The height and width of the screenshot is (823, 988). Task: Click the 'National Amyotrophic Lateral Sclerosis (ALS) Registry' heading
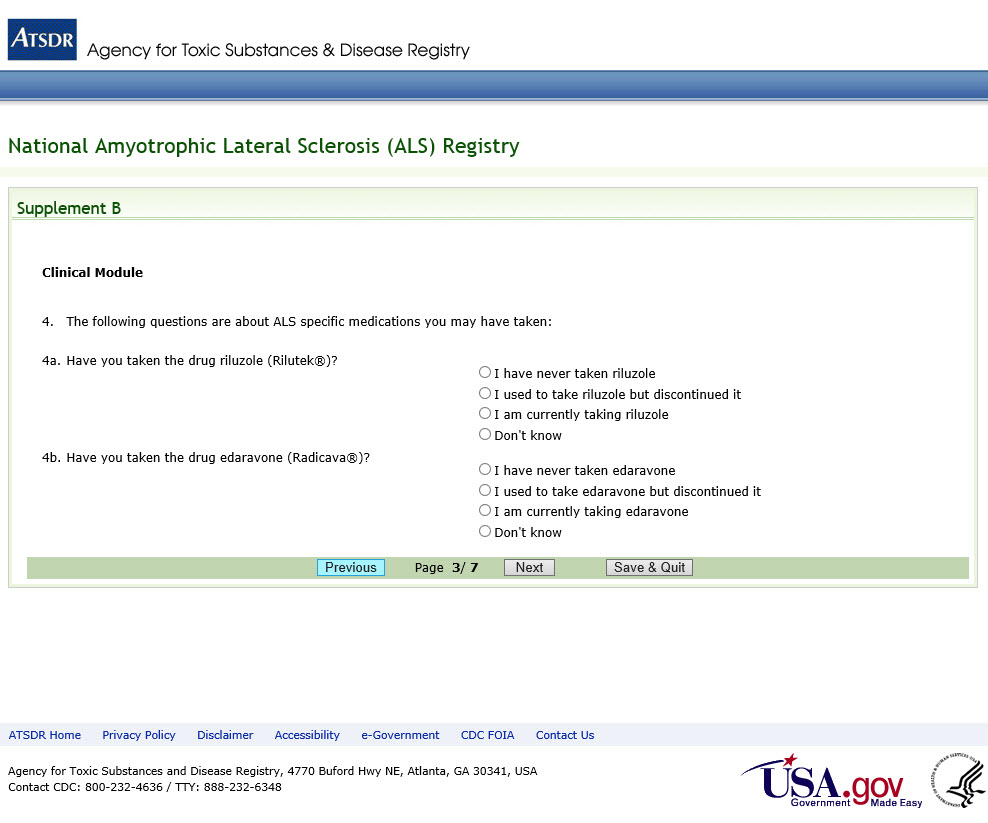point(263,146)
